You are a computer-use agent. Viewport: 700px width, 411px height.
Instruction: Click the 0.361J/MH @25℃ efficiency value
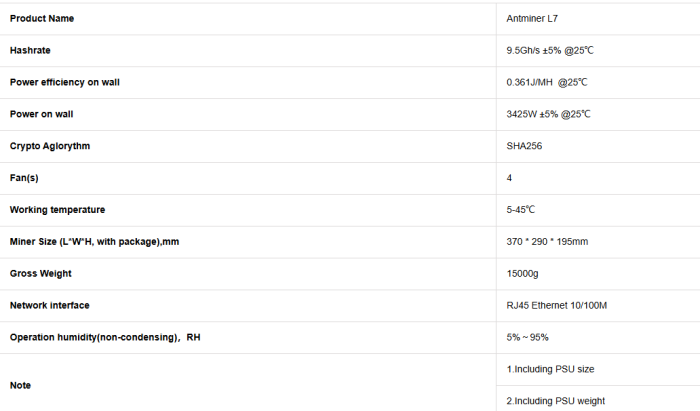click(x=546, y=82)
